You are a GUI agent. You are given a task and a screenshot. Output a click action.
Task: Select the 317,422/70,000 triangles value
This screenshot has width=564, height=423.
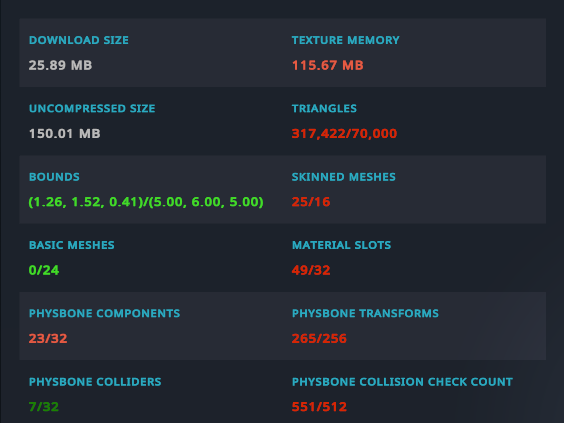344,133
